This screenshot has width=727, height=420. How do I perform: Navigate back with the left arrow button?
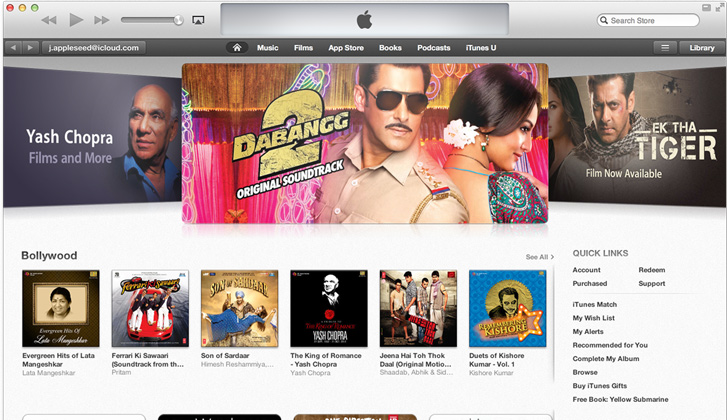pyautogui.click(x=14, y=48)
